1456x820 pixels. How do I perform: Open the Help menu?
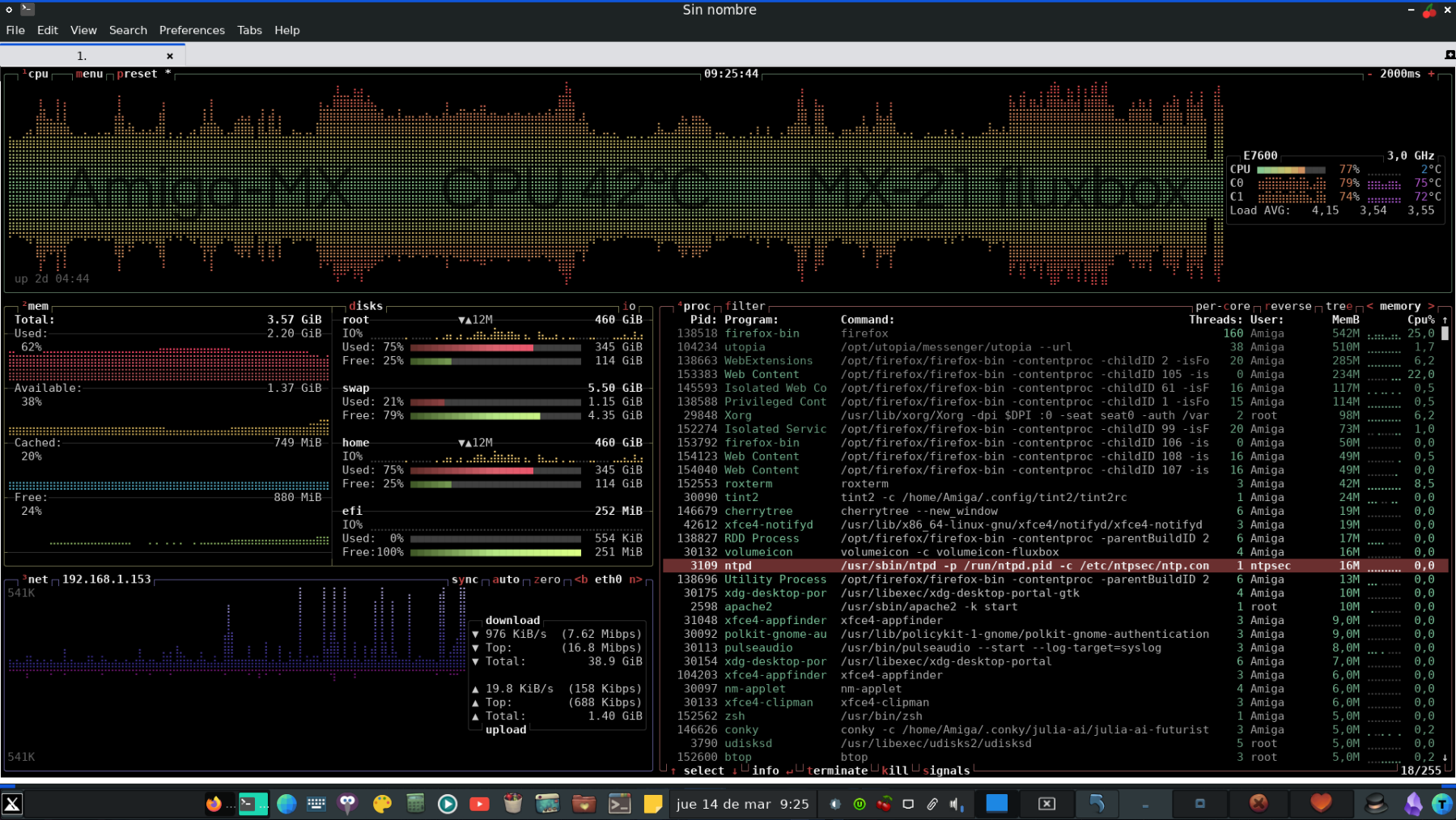[x=287, y=30]
